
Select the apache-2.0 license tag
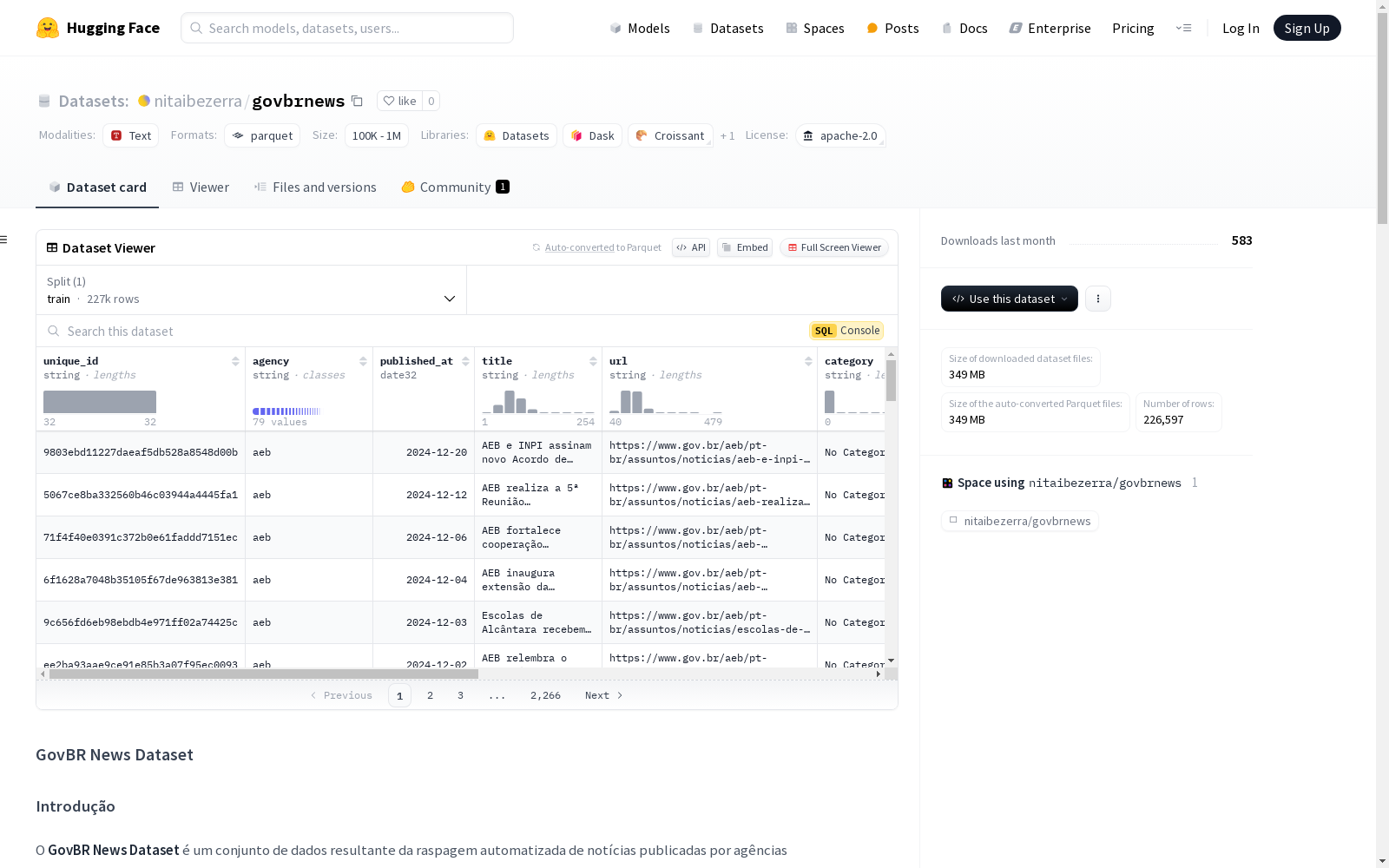840,135
